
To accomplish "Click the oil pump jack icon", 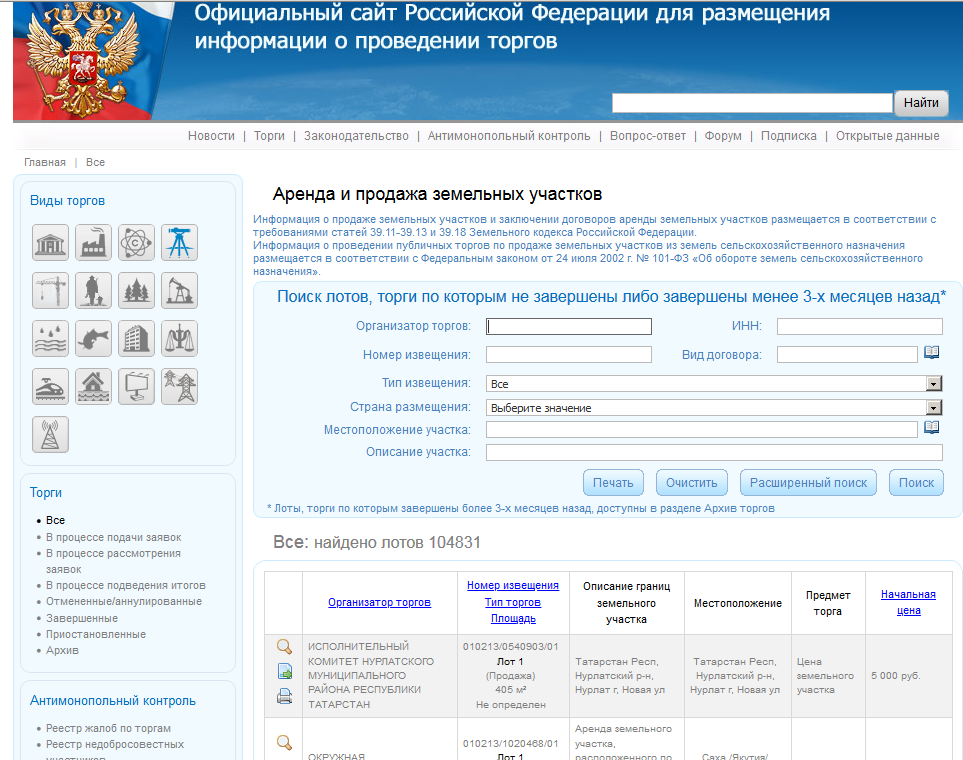I will 180,290.
